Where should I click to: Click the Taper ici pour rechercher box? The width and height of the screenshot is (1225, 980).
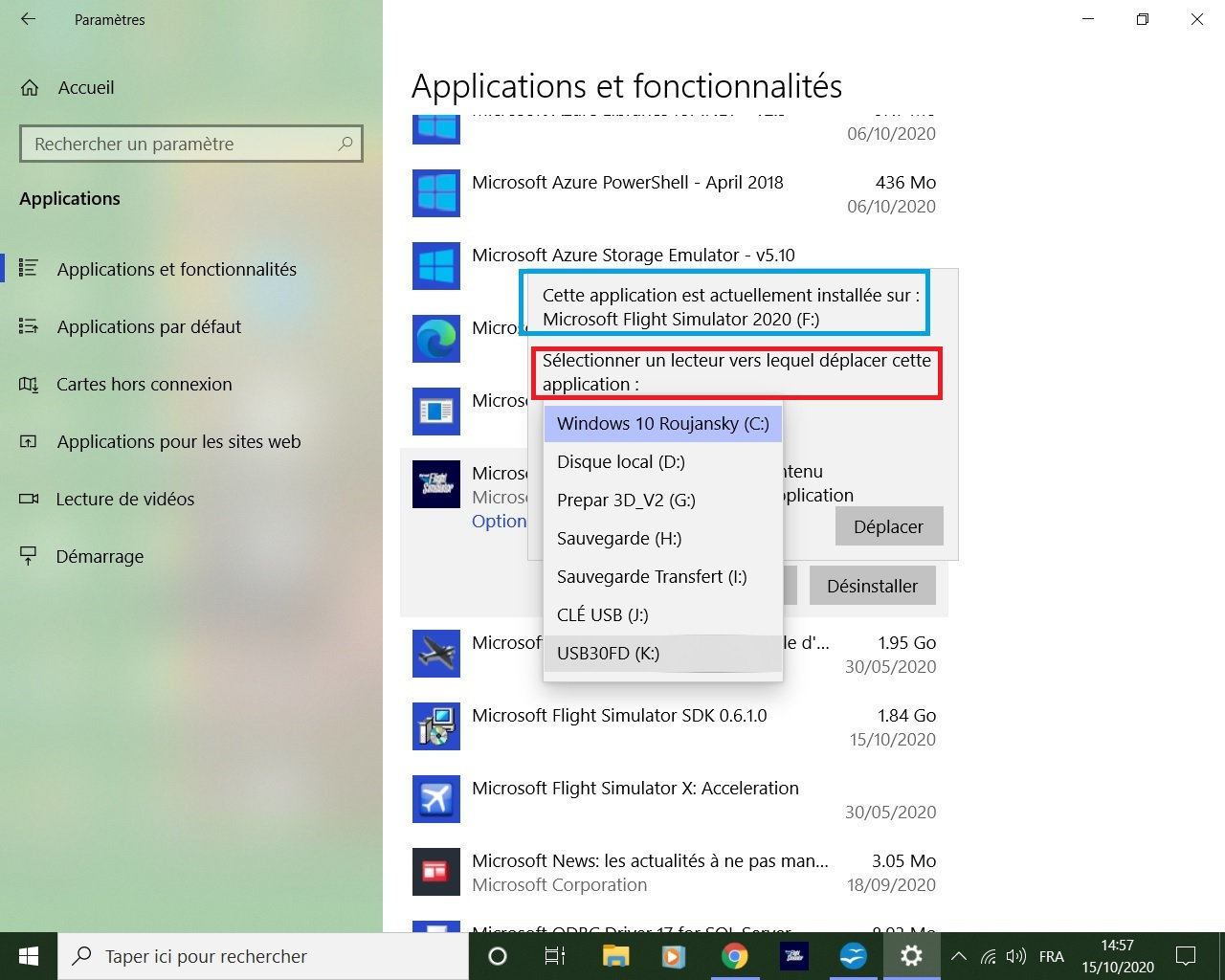click(263, 956)
